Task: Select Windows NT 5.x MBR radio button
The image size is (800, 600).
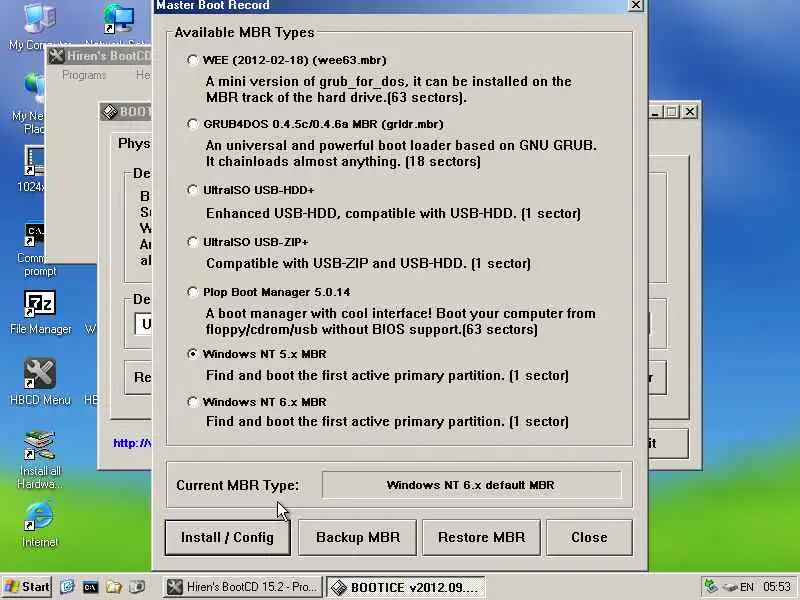Action: [x=192, y=354]
